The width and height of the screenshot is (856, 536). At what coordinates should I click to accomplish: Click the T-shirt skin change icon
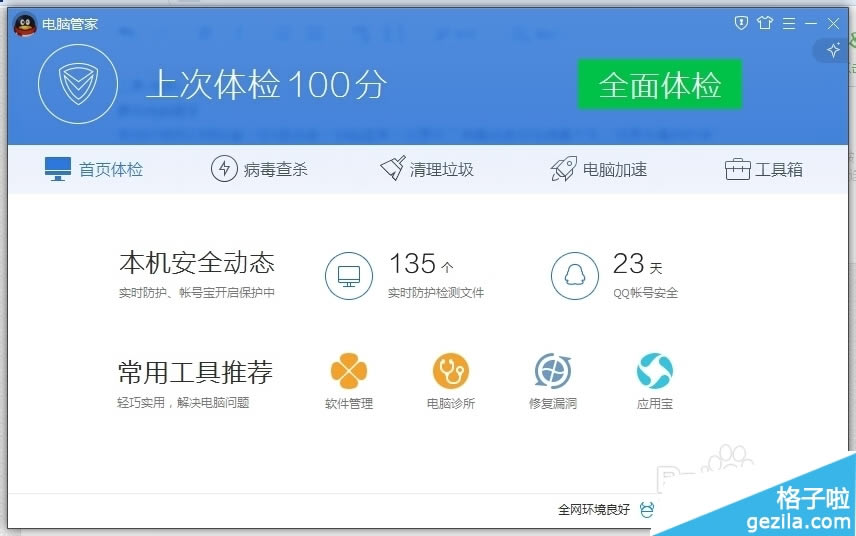point(766,22)
